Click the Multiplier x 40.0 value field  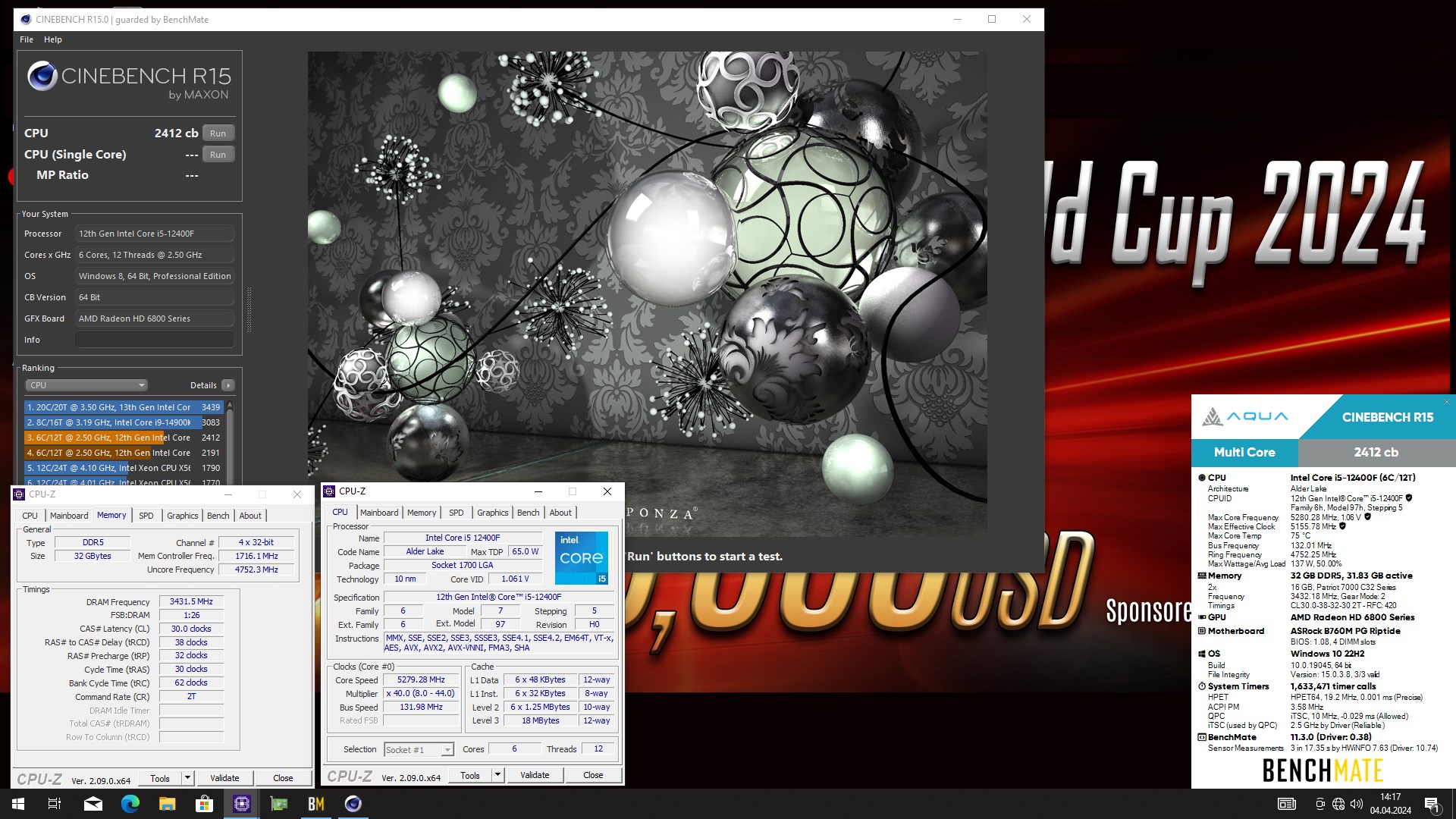pyautogui.click(x=421, y=693)
